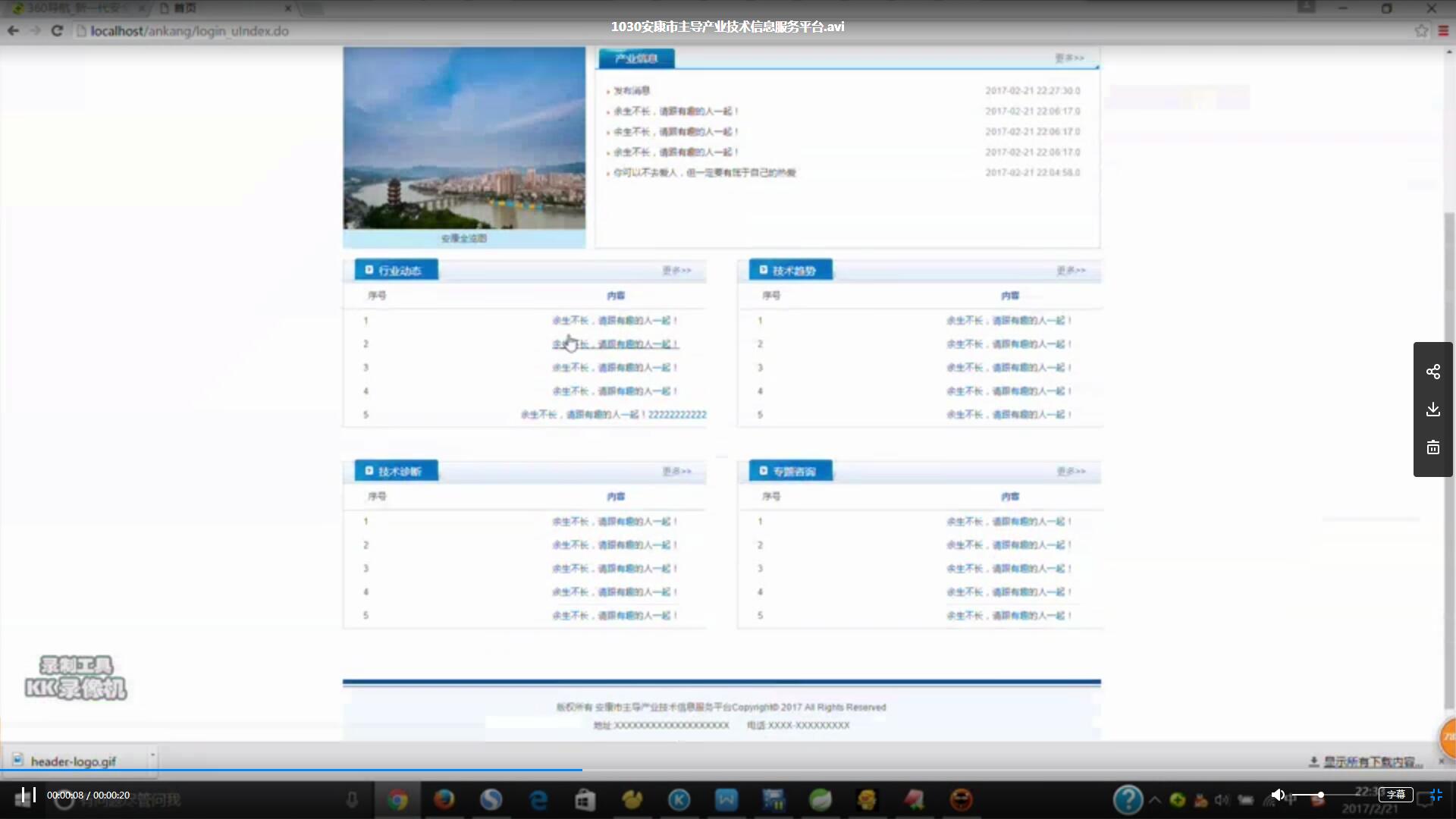Open the 专题咨询 section header
Screen dimensions: 1456x819
point(790,471)
